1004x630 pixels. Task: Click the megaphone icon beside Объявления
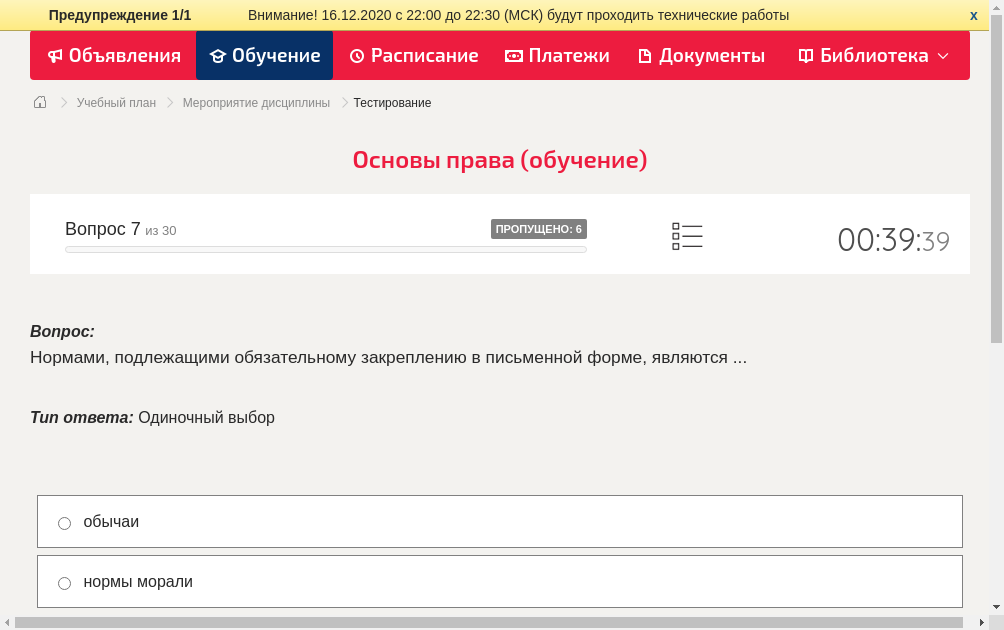[55, 55]
